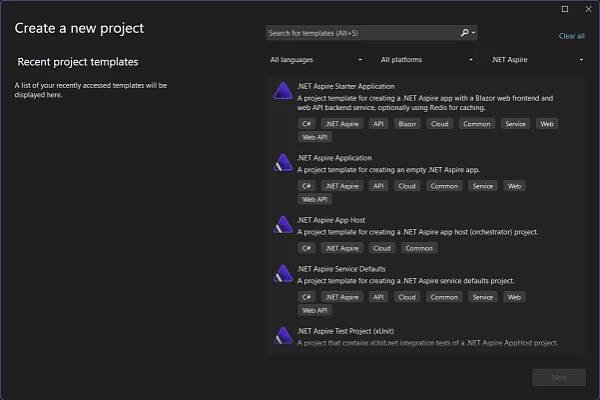The width and height of the screenshot is (600, 400).
Task: Click Common tag on .NET Aspire Application
Action: click(444, 186)
